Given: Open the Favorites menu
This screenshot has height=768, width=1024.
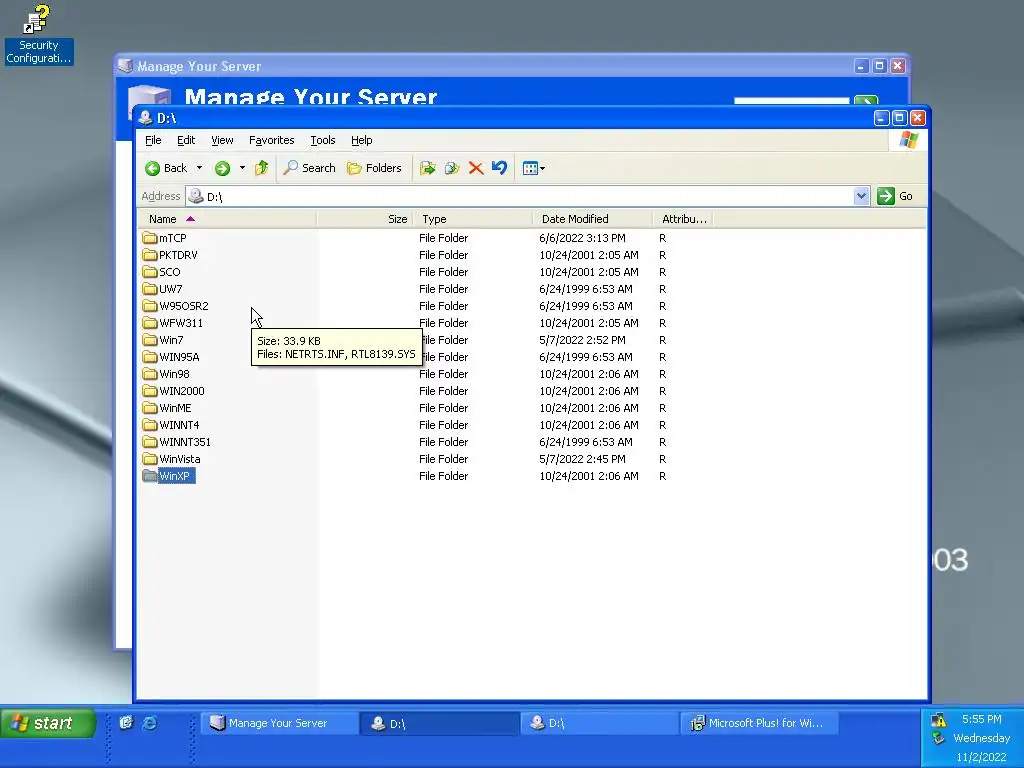Looking at the screenshot, I should click(x=272, y=140).
